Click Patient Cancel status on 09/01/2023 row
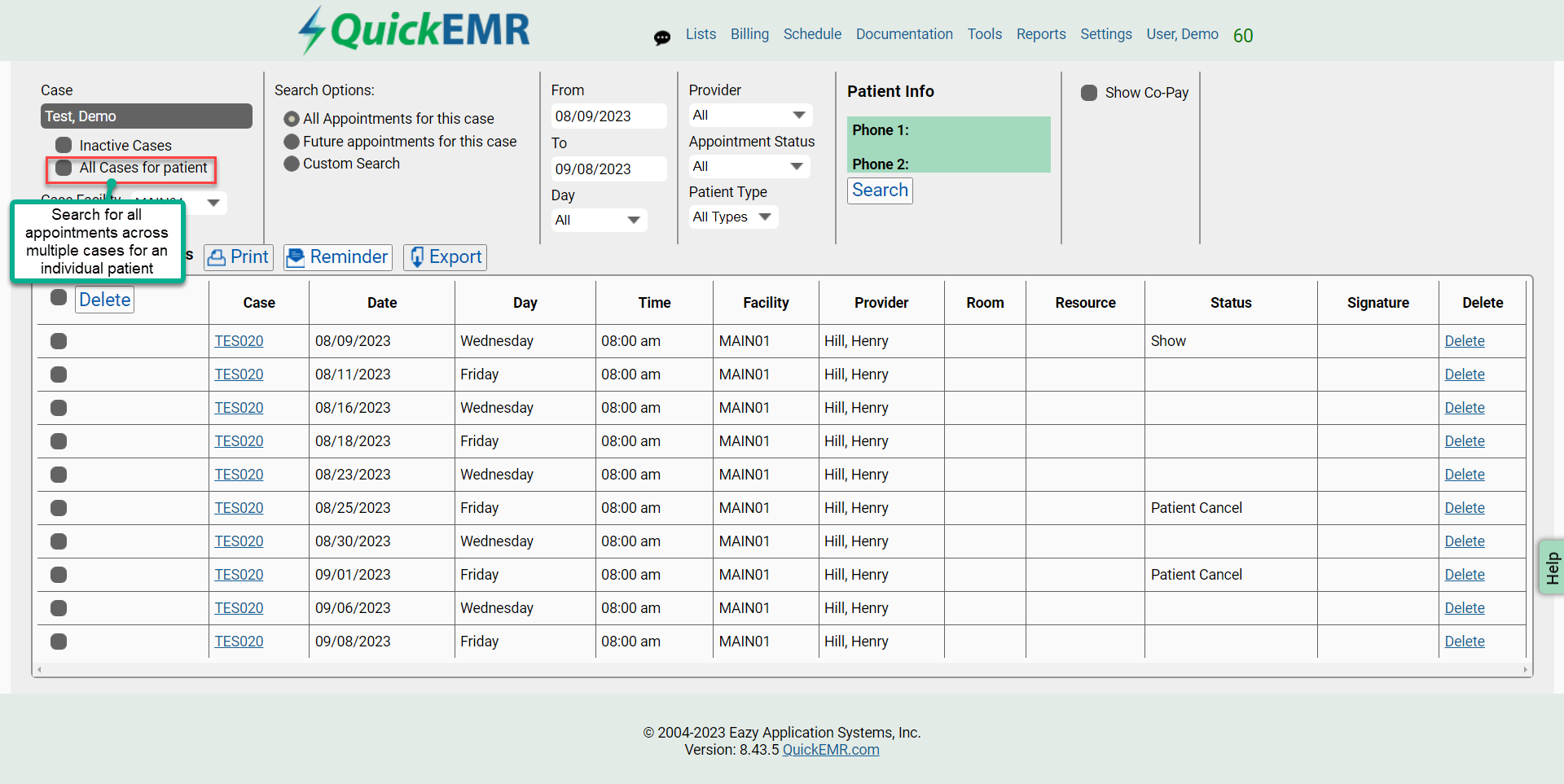 (x=1197, y=575)
